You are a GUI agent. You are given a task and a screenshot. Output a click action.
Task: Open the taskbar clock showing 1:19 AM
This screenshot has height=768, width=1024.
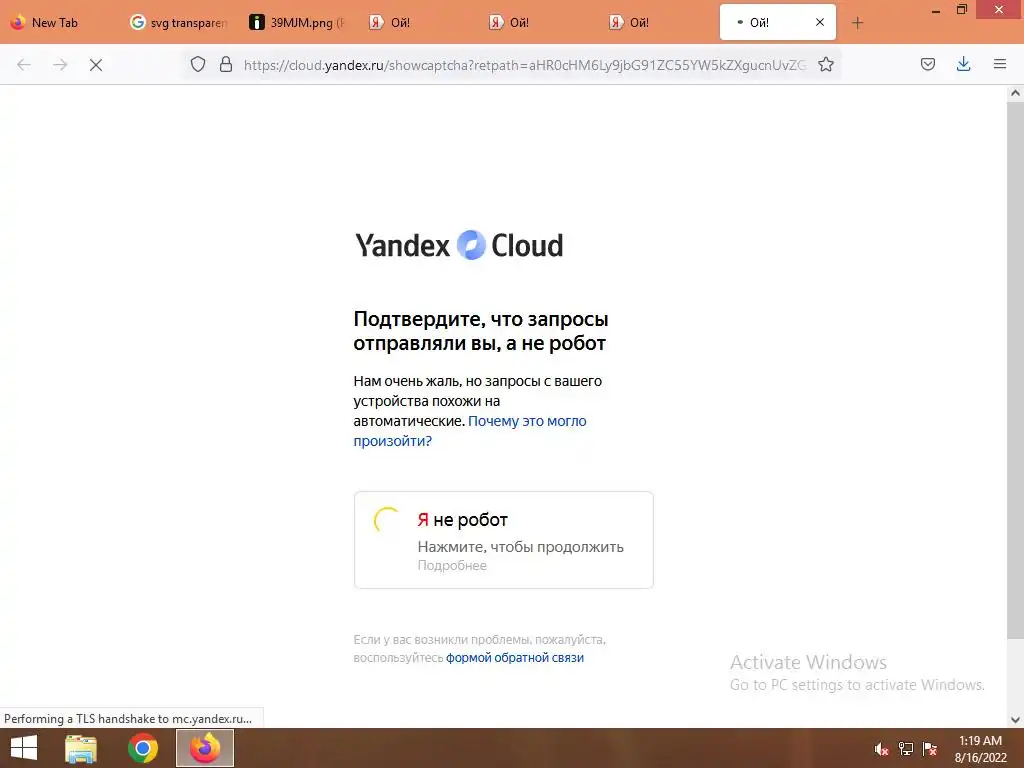[x=980, y=749]
